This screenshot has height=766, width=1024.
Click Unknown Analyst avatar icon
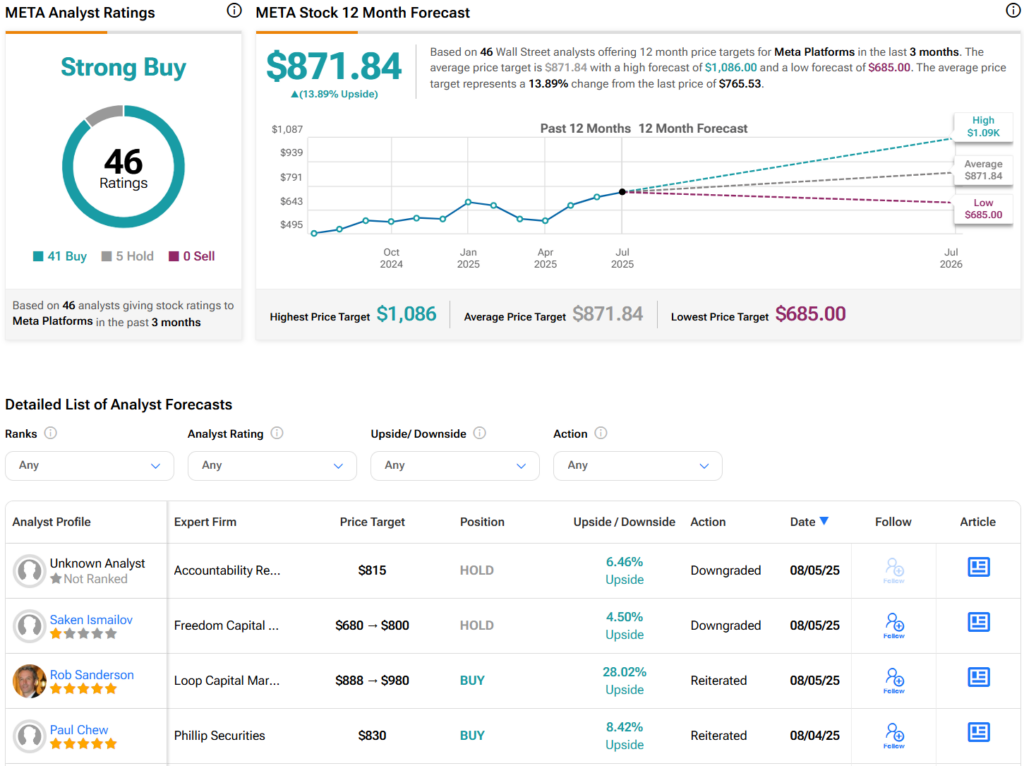point(29,571)
